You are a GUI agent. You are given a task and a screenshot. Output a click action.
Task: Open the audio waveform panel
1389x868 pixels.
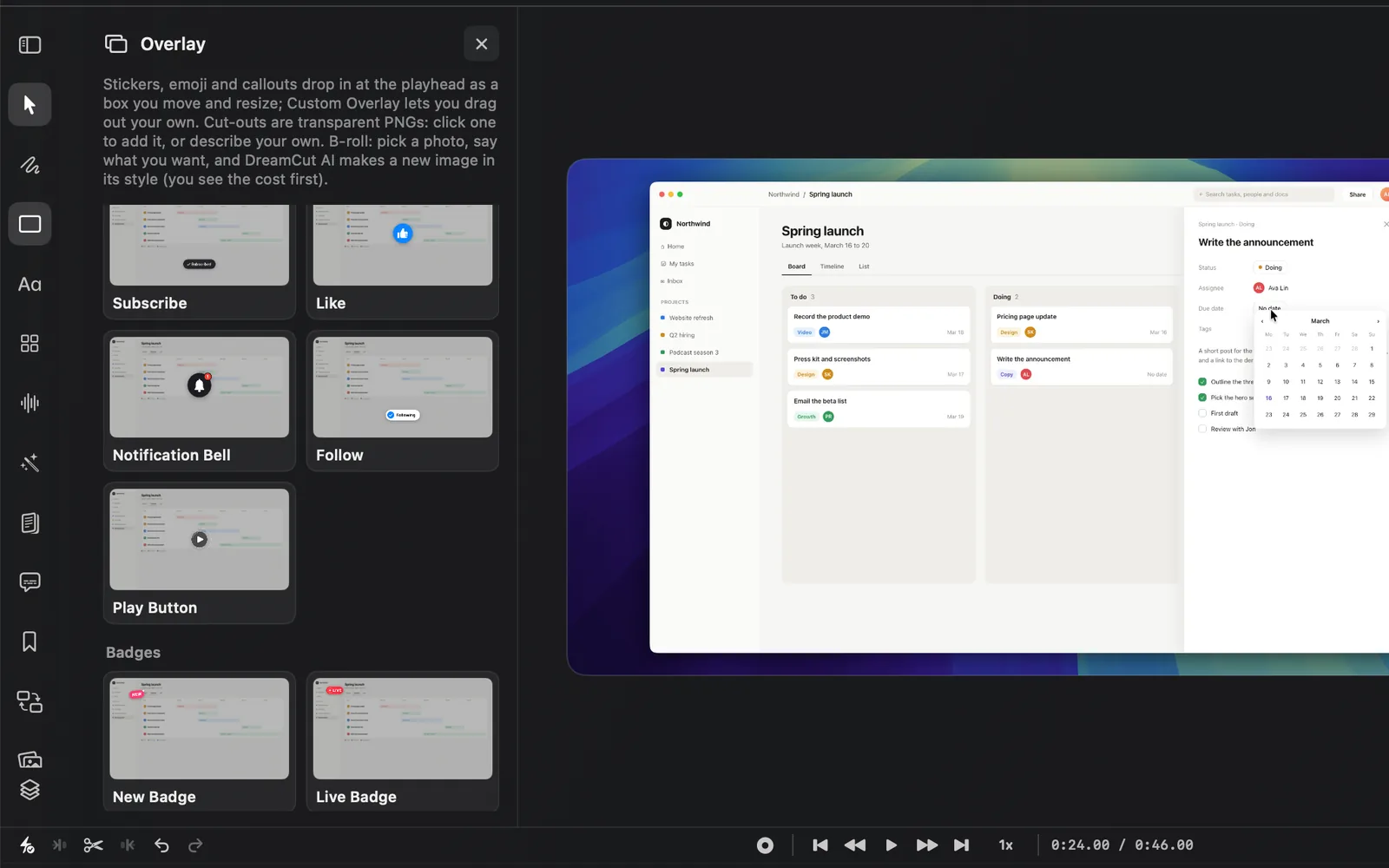coord(30,403)
